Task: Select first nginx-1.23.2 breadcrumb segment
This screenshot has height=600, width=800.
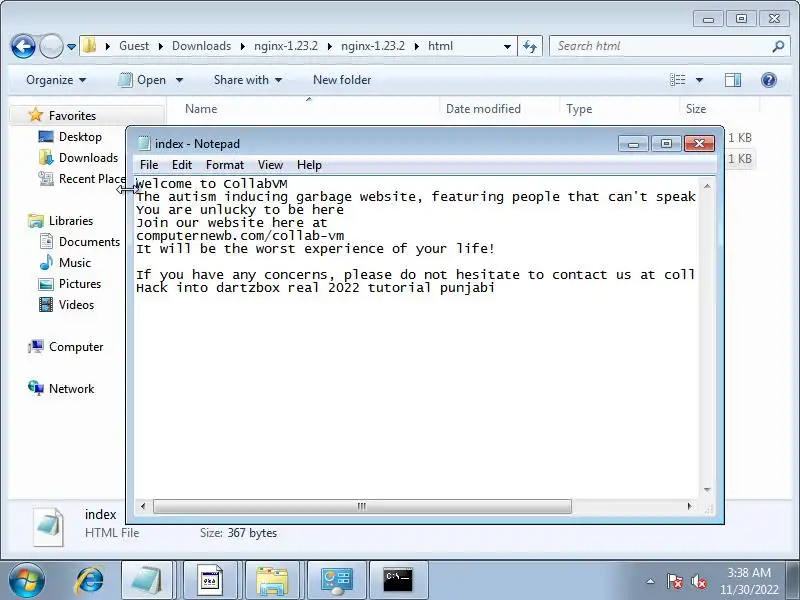Action: pos(286,46)
